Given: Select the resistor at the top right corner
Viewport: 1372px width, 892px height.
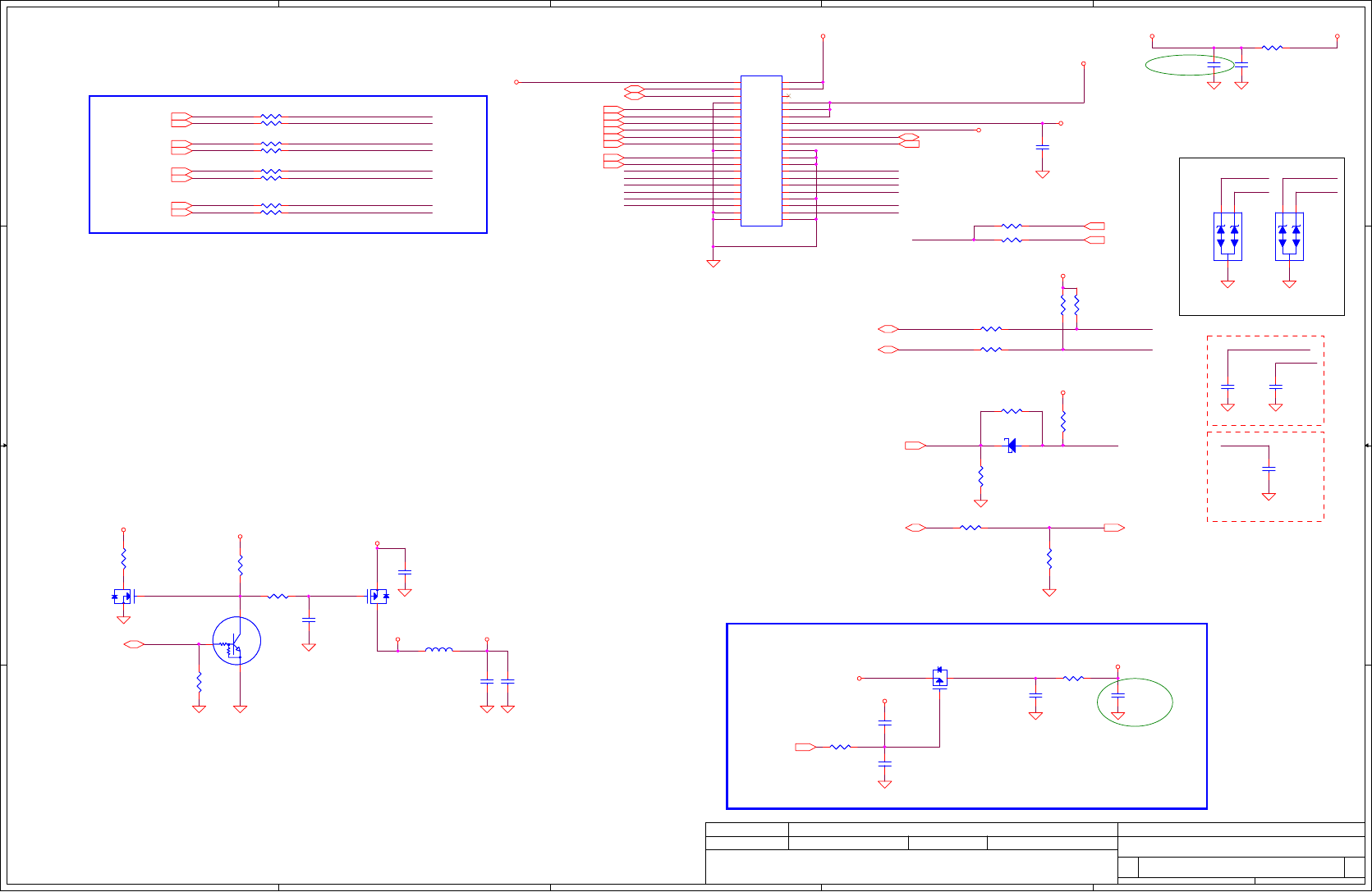Looking at the screenshot, I should pos(1272,48).
